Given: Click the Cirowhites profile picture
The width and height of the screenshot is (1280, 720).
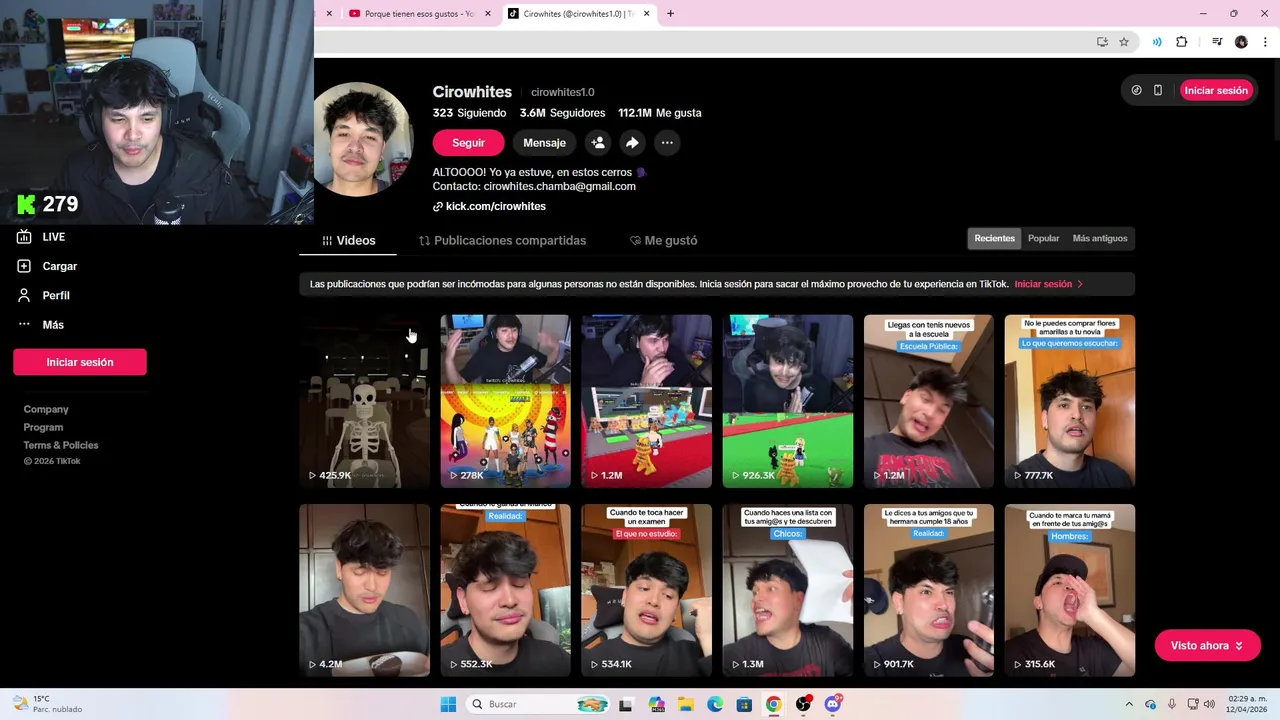Looking at the screenshot, I should click(x=362, y=140).
